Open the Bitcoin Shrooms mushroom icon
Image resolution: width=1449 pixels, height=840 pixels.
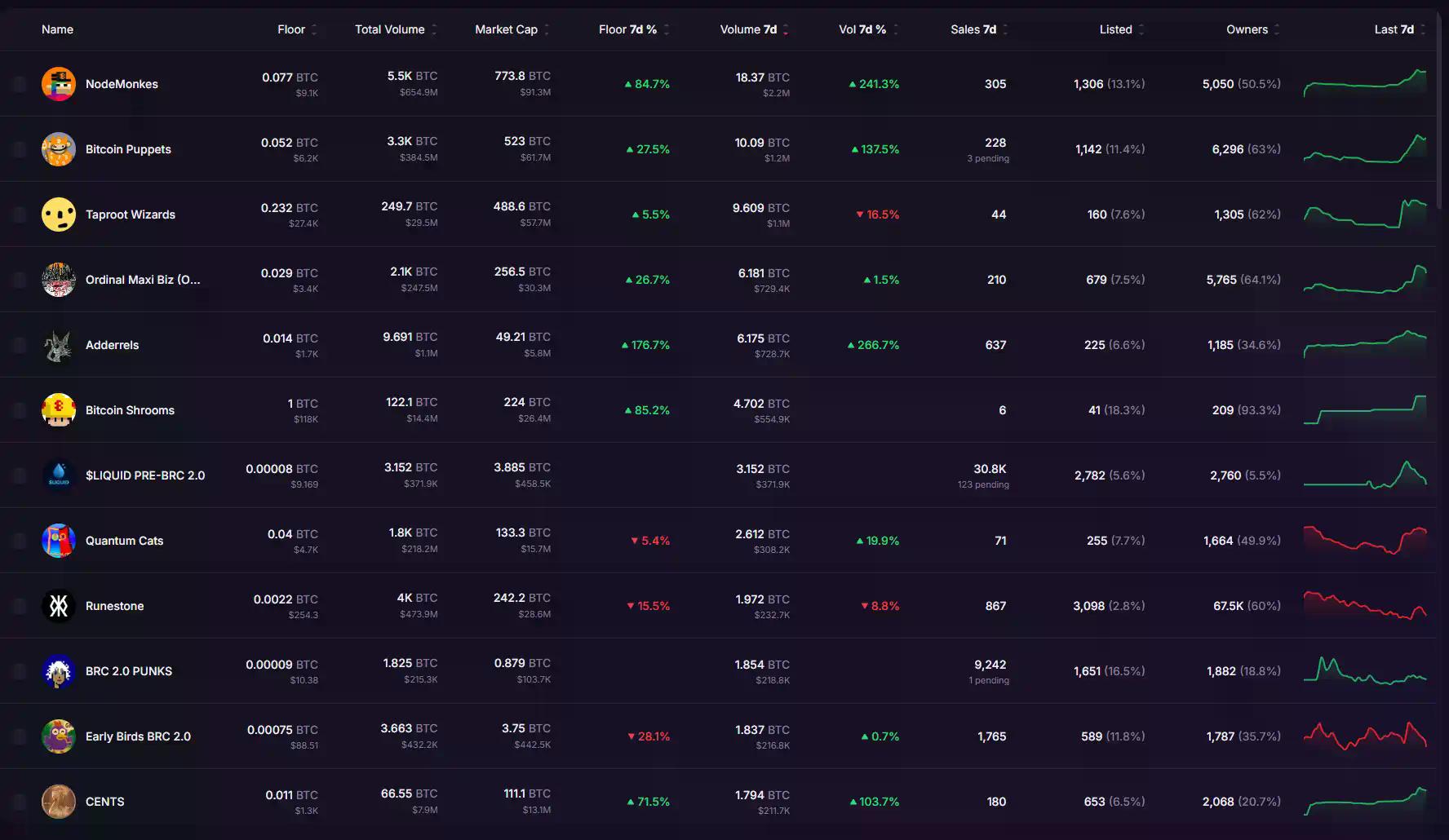coord(58,410)
